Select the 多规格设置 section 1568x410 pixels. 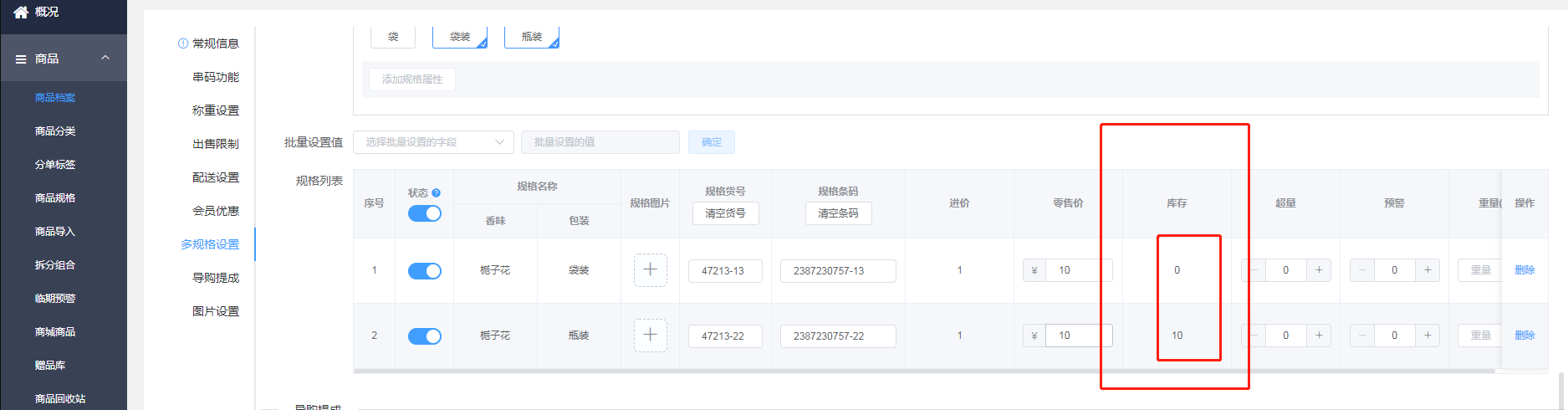click(210, 244)
